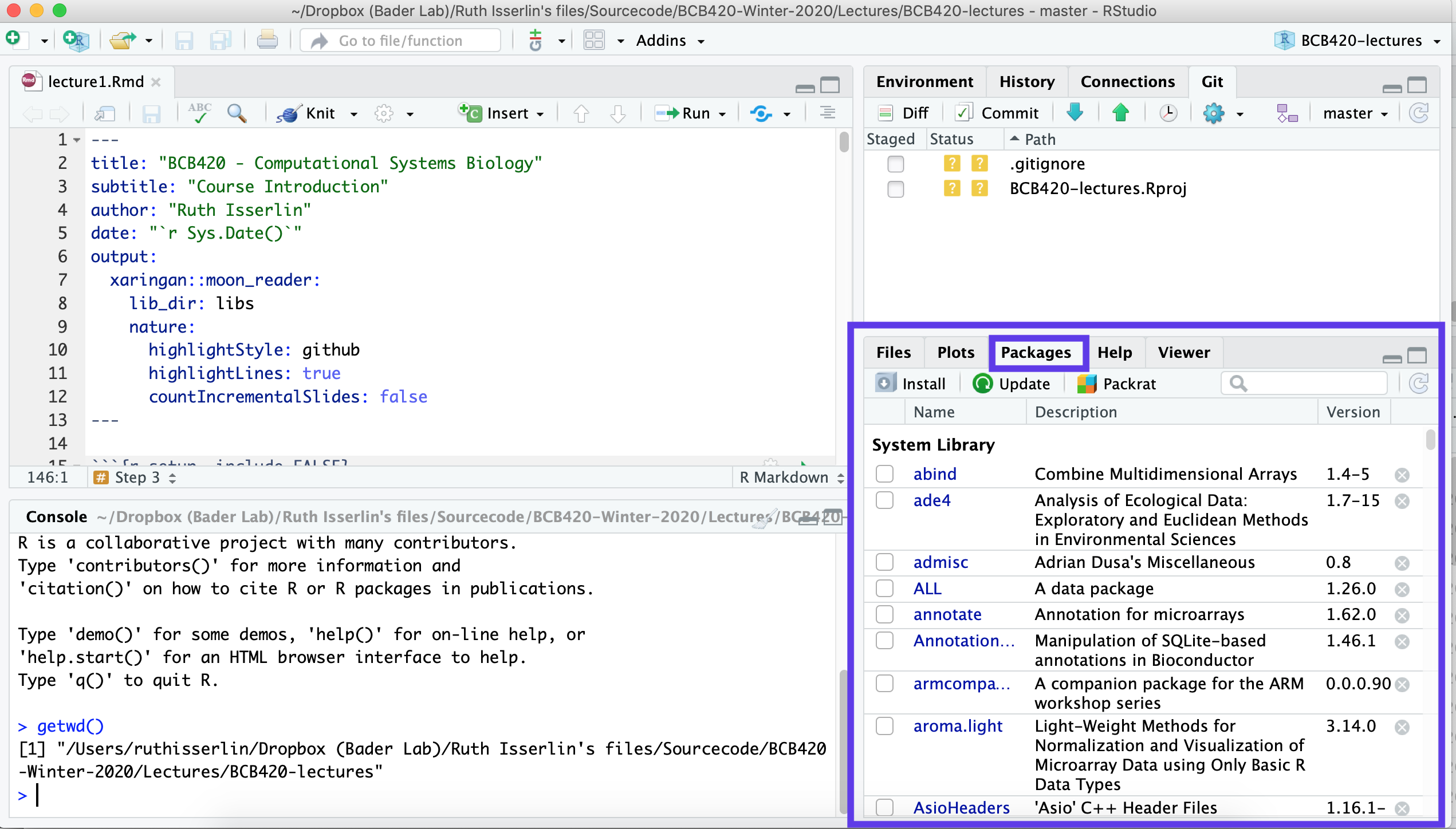Click the Update packages button

point(1011,384)
